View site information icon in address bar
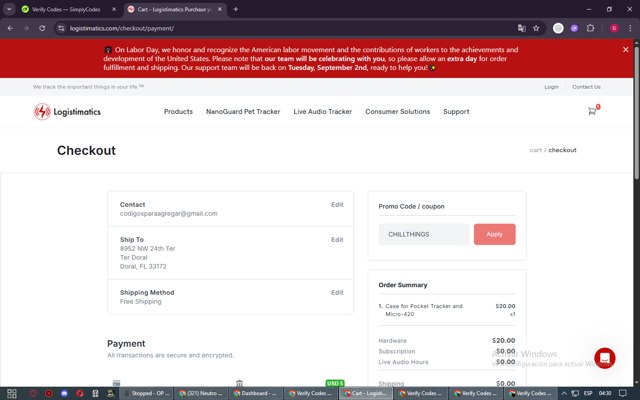This screenshot has height=400, width=640. (61, 28)
